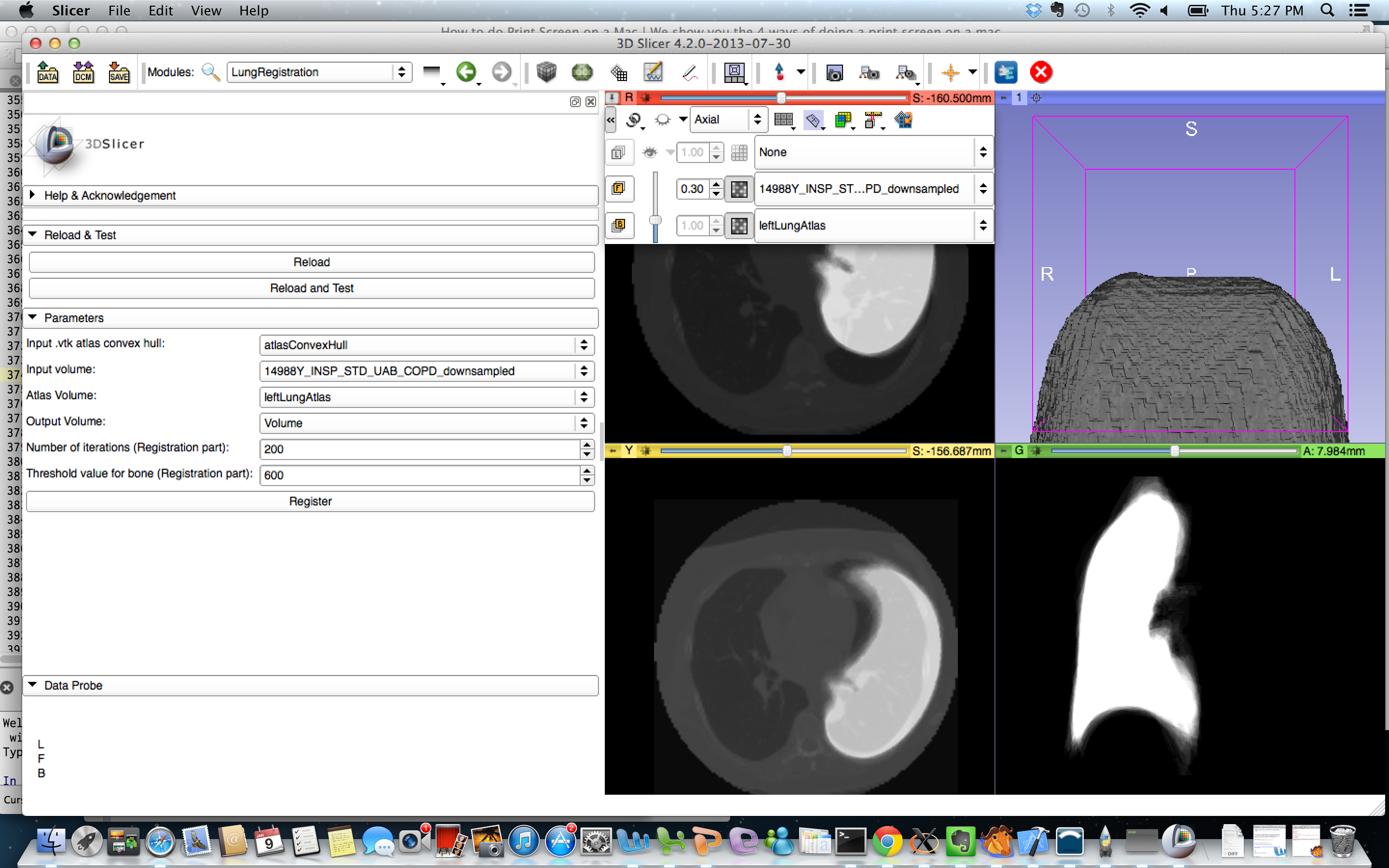The image size is (1389, 868).
Task: Open the DICOM (DCM) module
Action: [x=83, y=72]
